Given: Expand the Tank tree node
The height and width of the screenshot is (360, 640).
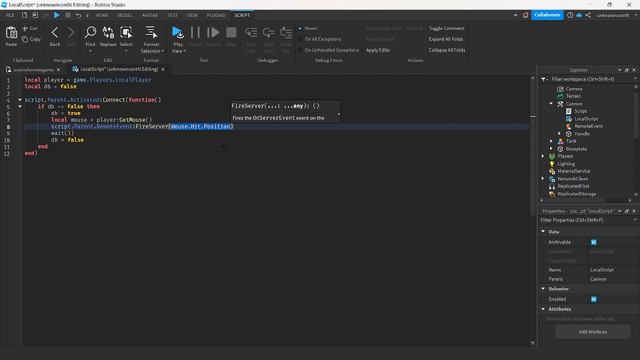Looking at the screenshot, I should click(x=551, y=141).
